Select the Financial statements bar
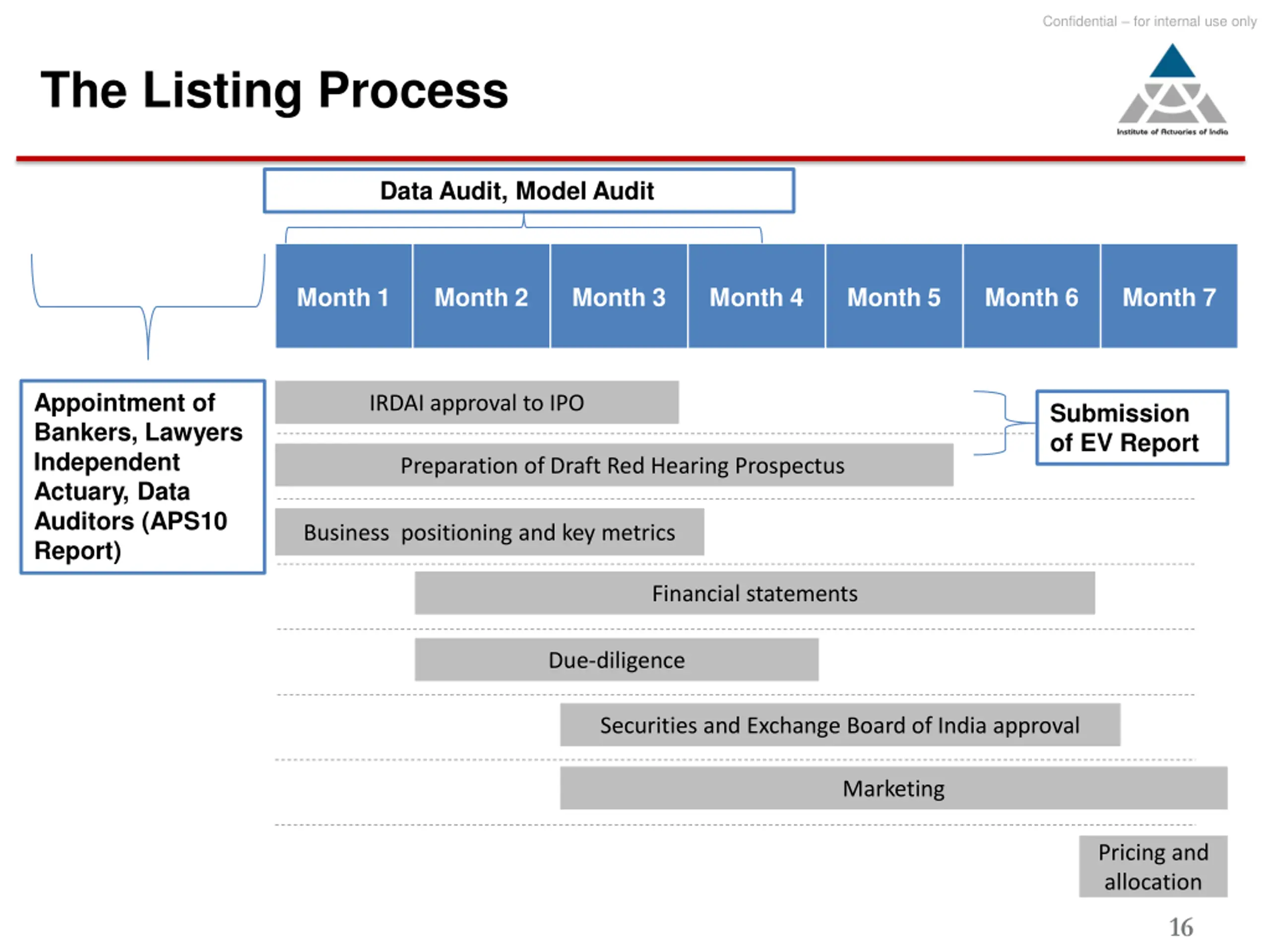Viewport: 1270px width, 952px height. [x=755, y=593]
